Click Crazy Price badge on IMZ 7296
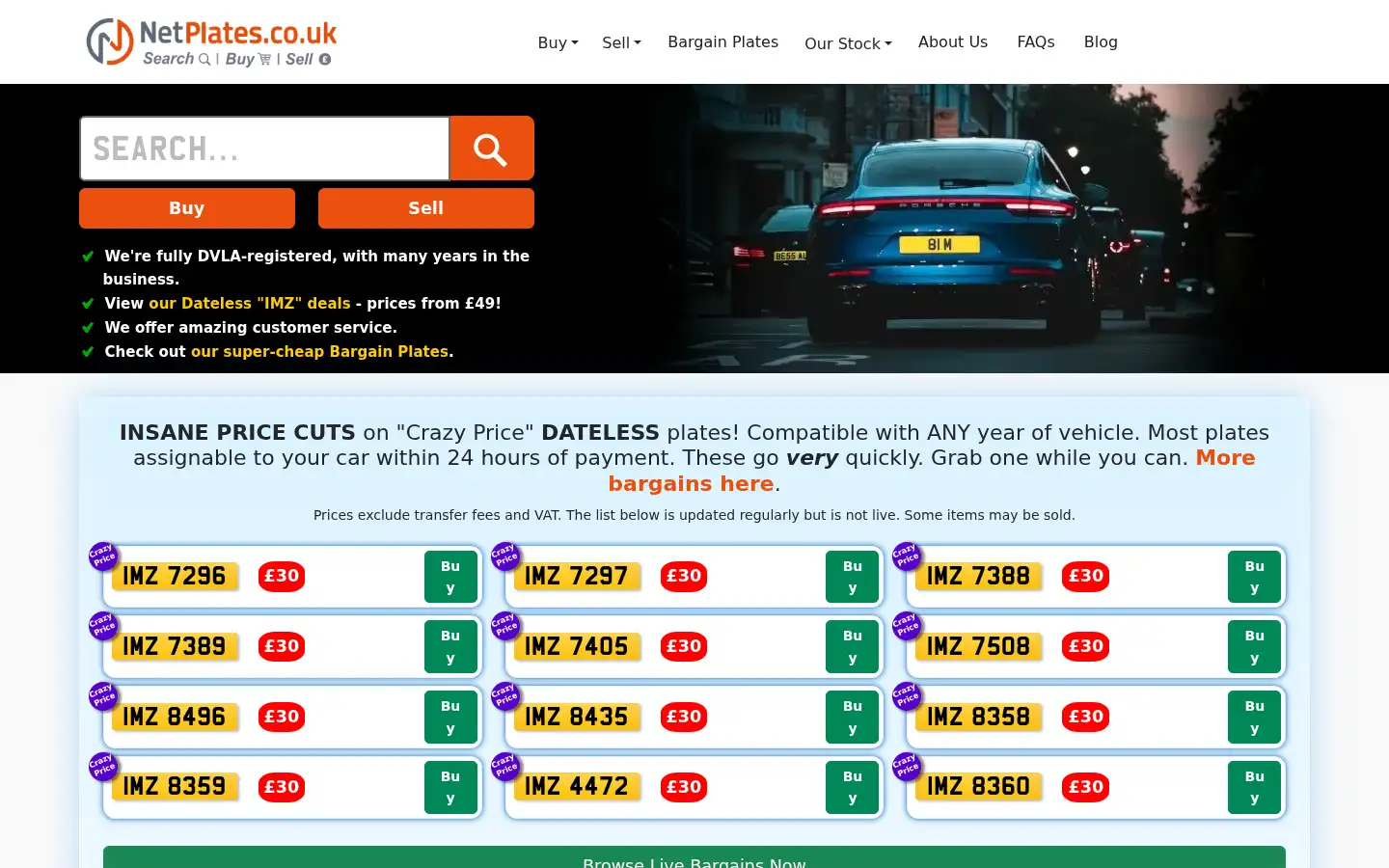Image resolution: width=1389 pixels, height=868 pixels. pyautogui.click(x=103, y=556)
